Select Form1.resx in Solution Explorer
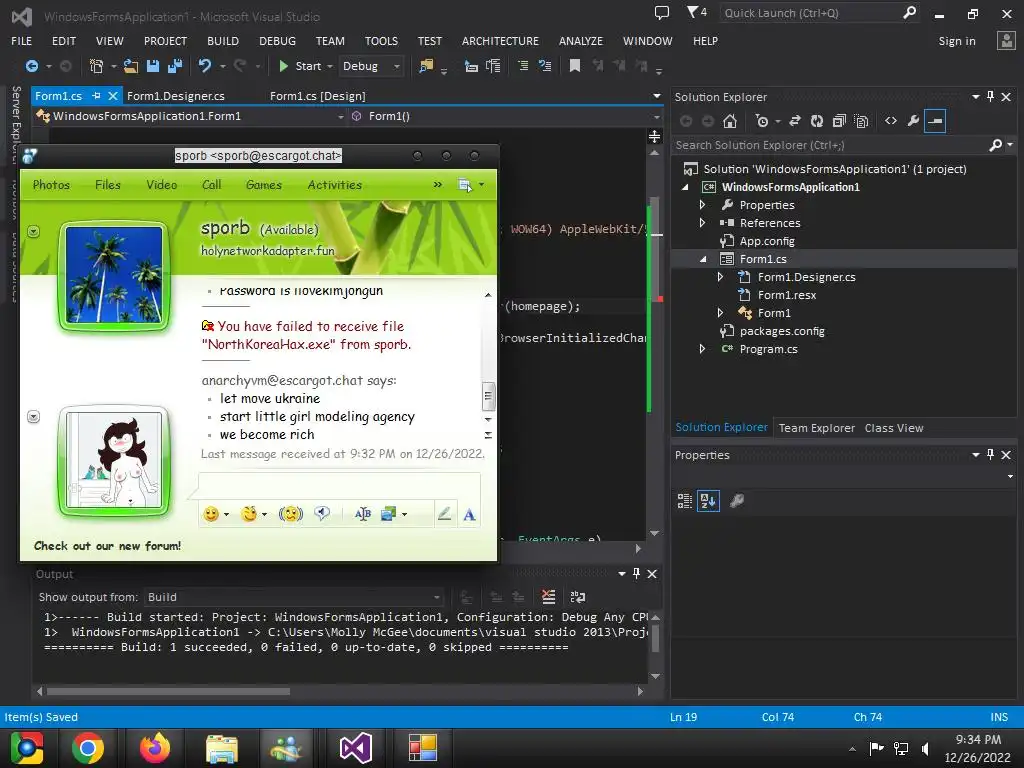 (786, 295)
